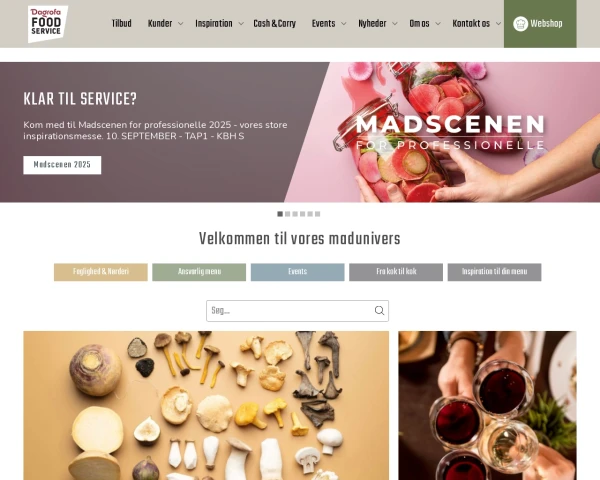Select the second carousel slide dot
This screenshot has width=600, height=480.
point(287,214)
